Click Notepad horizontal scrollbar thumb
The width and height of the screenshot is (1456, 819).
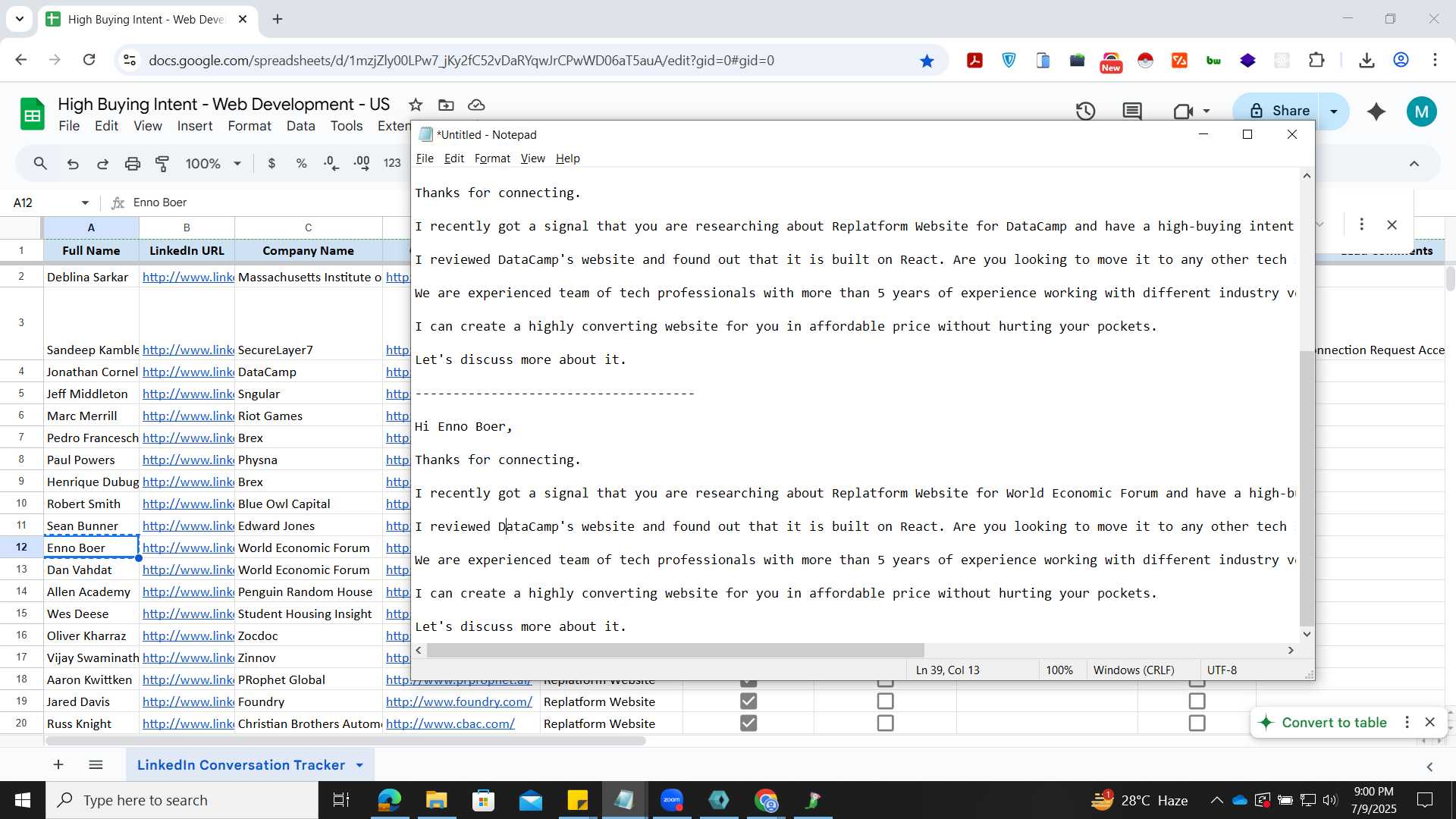click(x=675, y=651)
